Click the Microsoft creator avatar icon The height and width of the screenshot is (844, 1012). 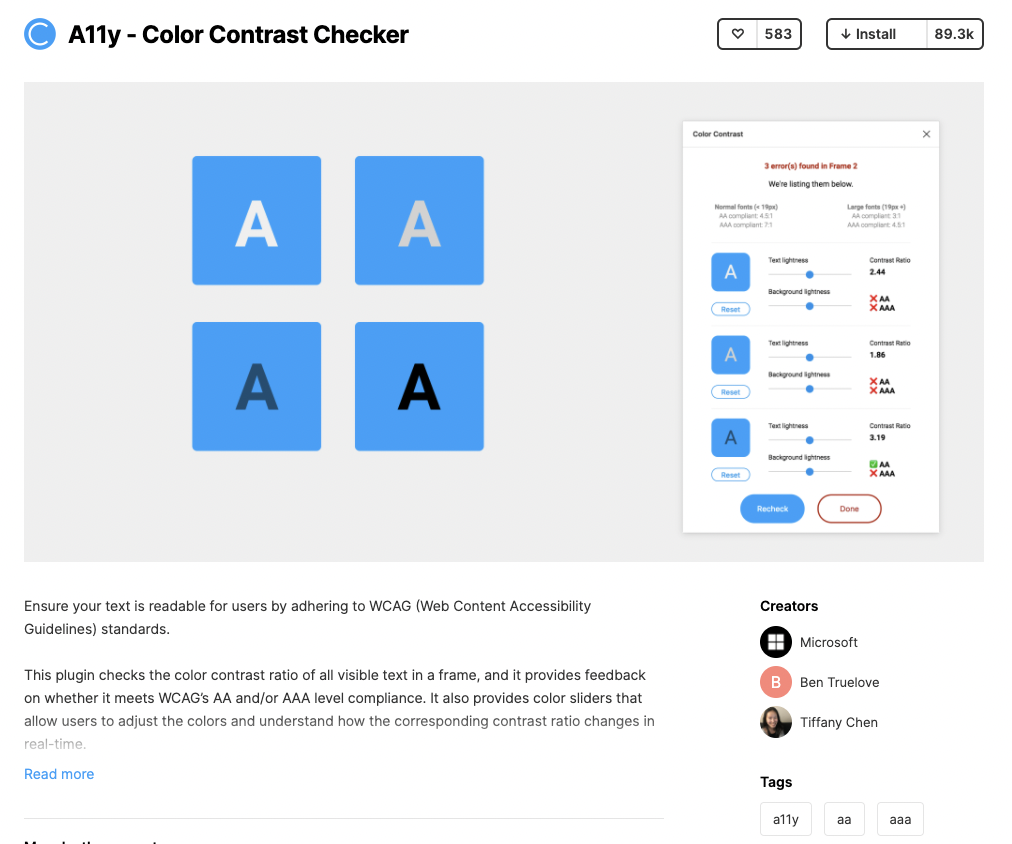[x=776, y=642]
